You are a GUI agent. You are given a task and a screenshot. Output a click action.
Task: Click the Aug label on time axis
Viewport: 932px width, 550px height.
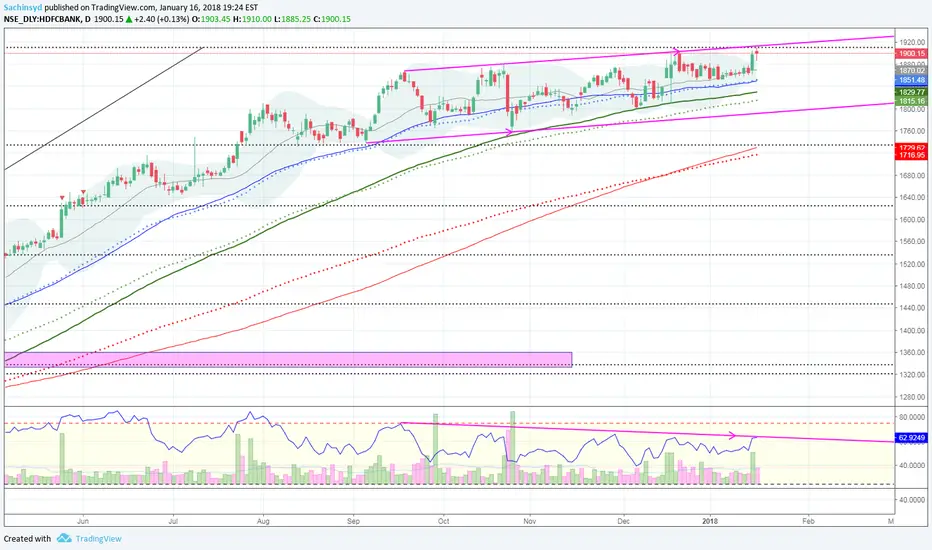click(x=263, y=521)
